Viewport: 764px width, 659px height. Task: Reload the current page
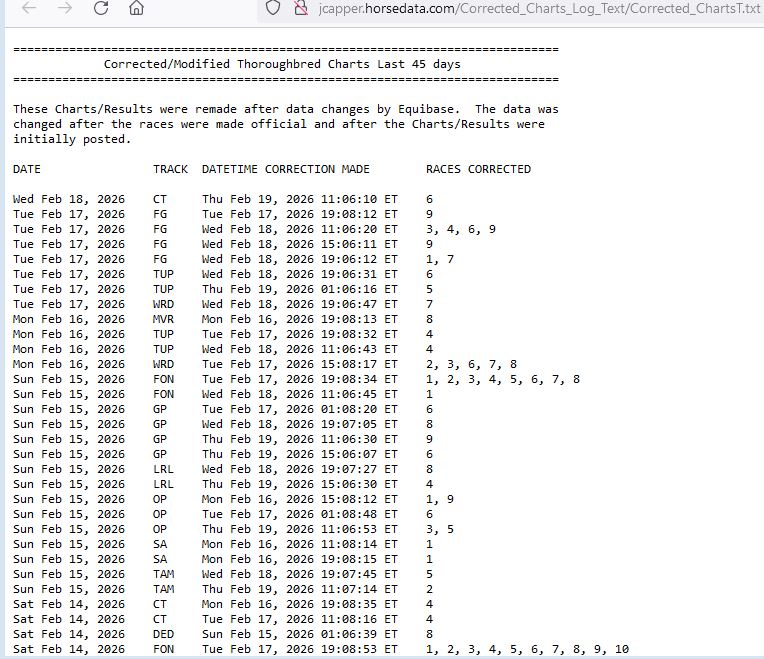coord(101,9)
